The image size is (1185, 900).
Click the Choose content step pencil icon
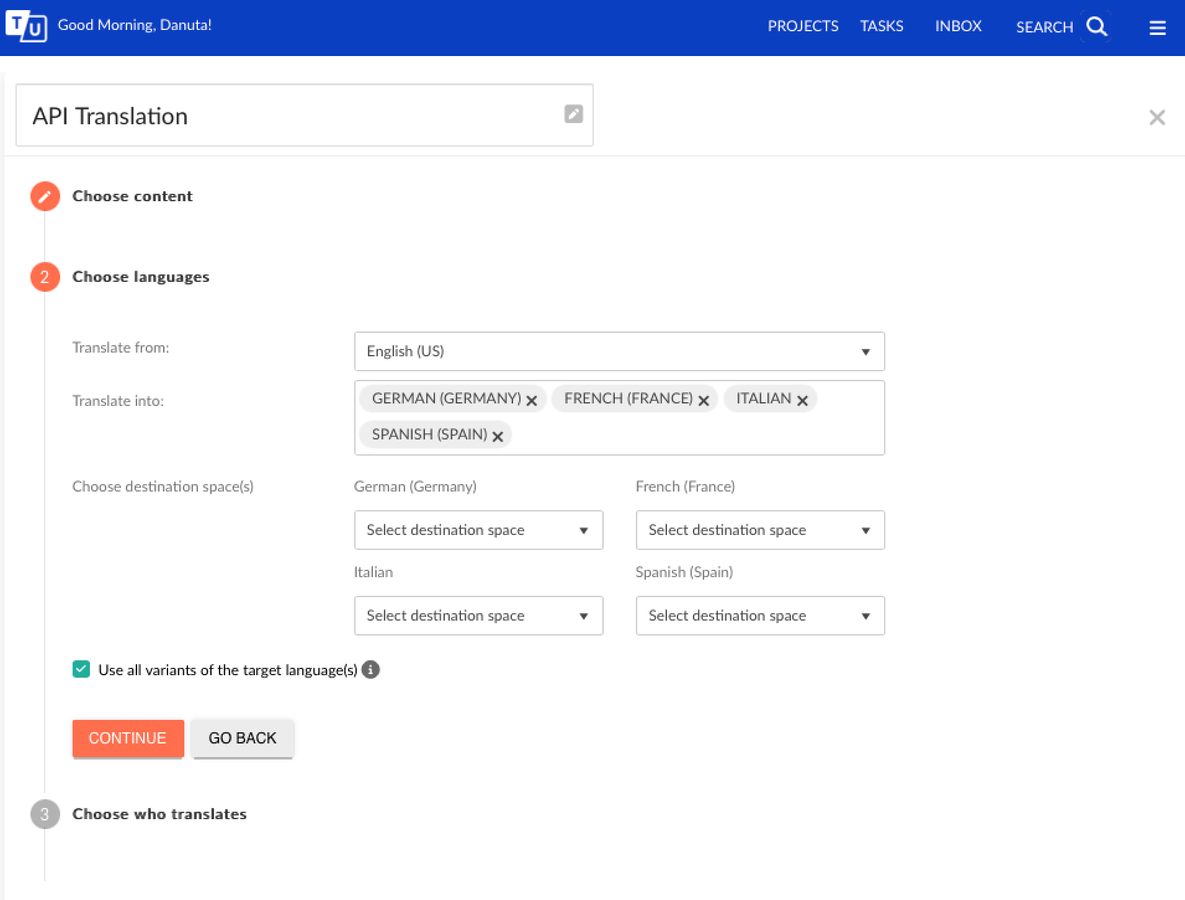(45, 196)
